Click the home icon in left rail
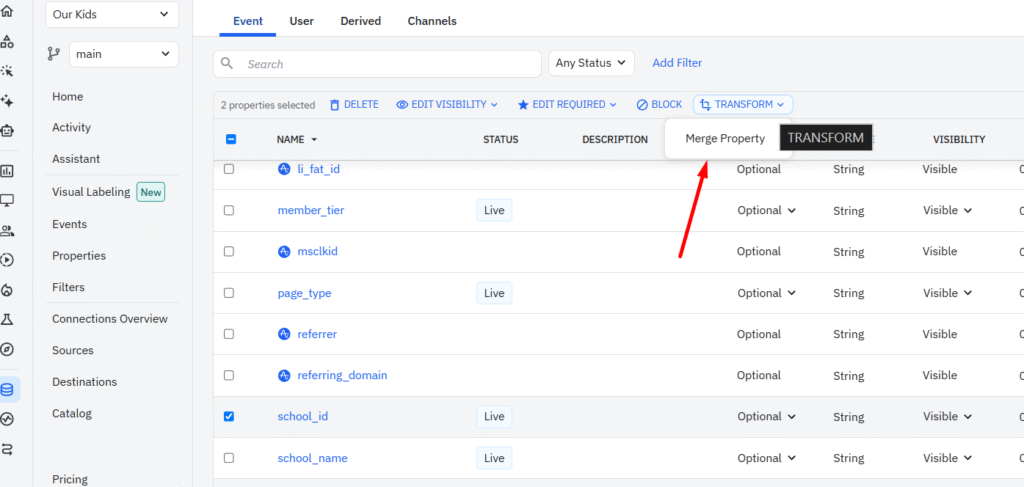 [8, 11]
